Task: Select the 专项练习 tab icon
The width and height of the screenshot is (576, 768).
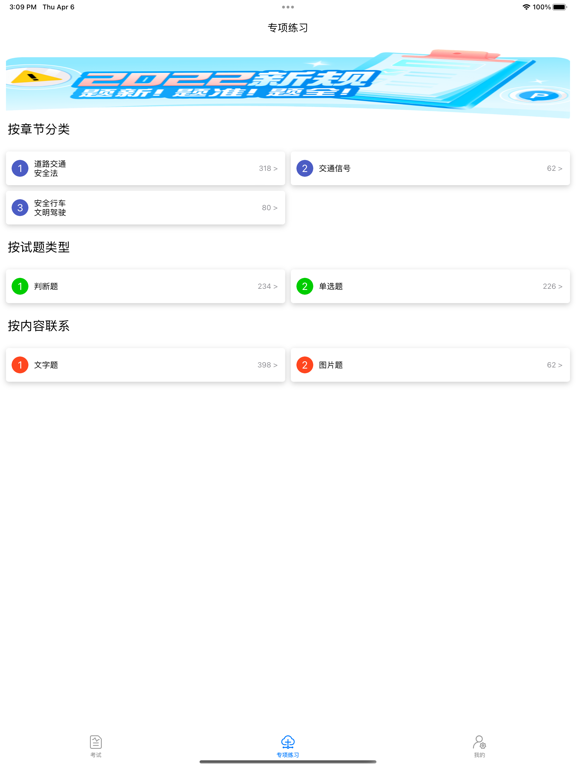Action: [288, 742]
